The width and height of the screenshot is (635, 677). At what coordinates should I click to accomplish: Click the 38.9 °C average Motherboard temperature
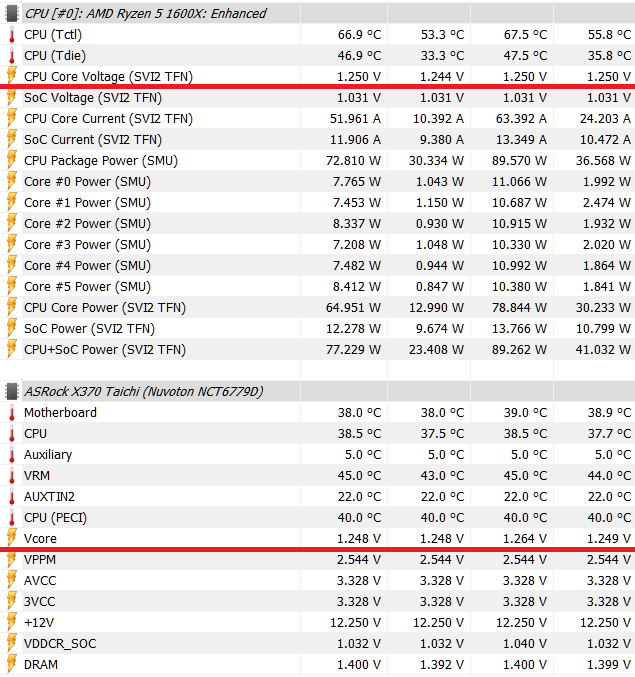[x=609, y=413]
